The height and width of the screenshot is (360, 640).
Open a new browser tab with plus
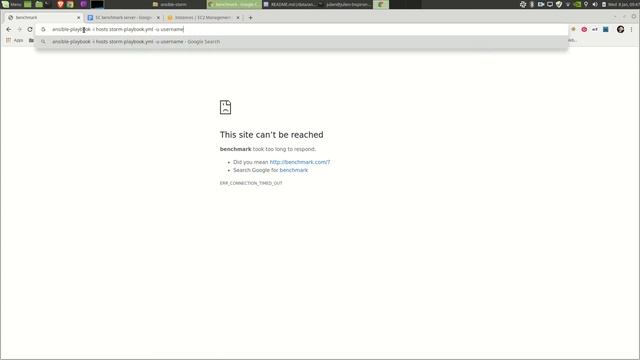[x=250, y=18]
